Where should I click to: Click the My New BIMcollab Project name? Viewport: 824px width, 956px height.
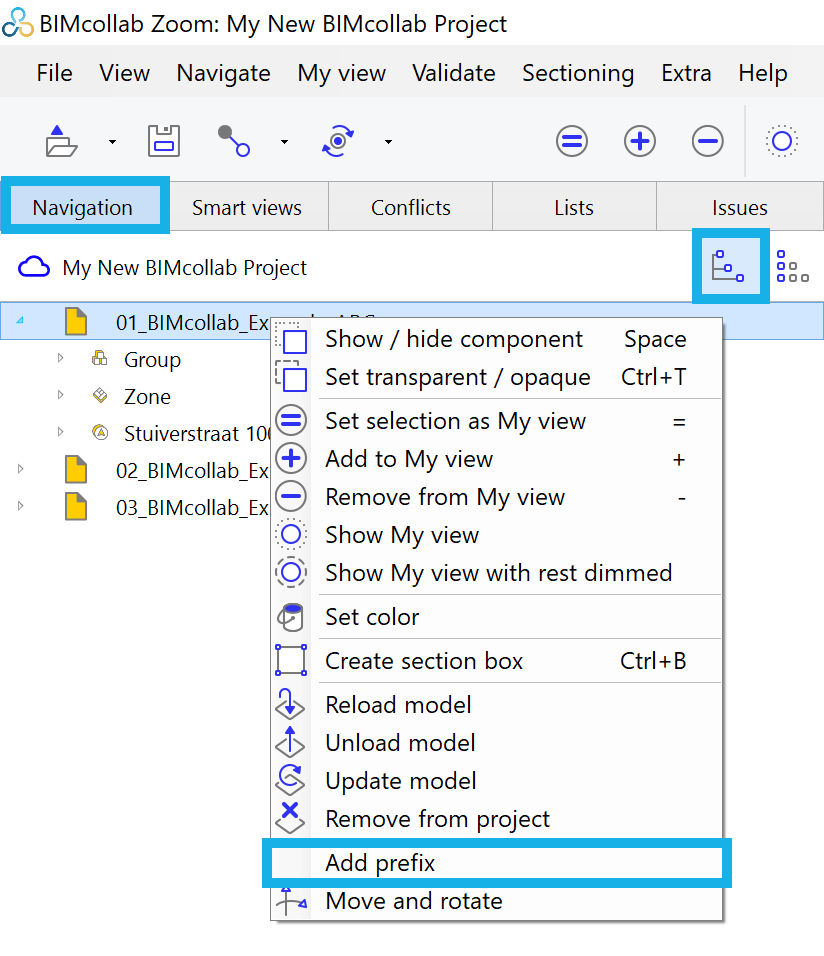[x=185, y=268]
